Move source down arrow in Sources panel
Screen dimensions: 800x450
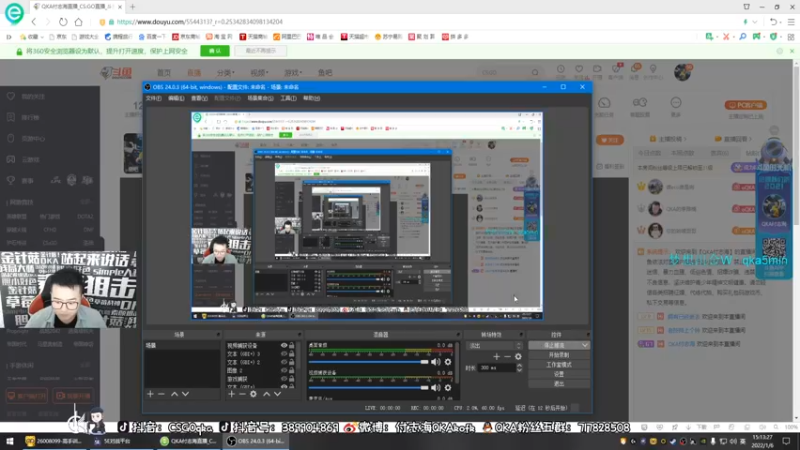tap(277, 394)
